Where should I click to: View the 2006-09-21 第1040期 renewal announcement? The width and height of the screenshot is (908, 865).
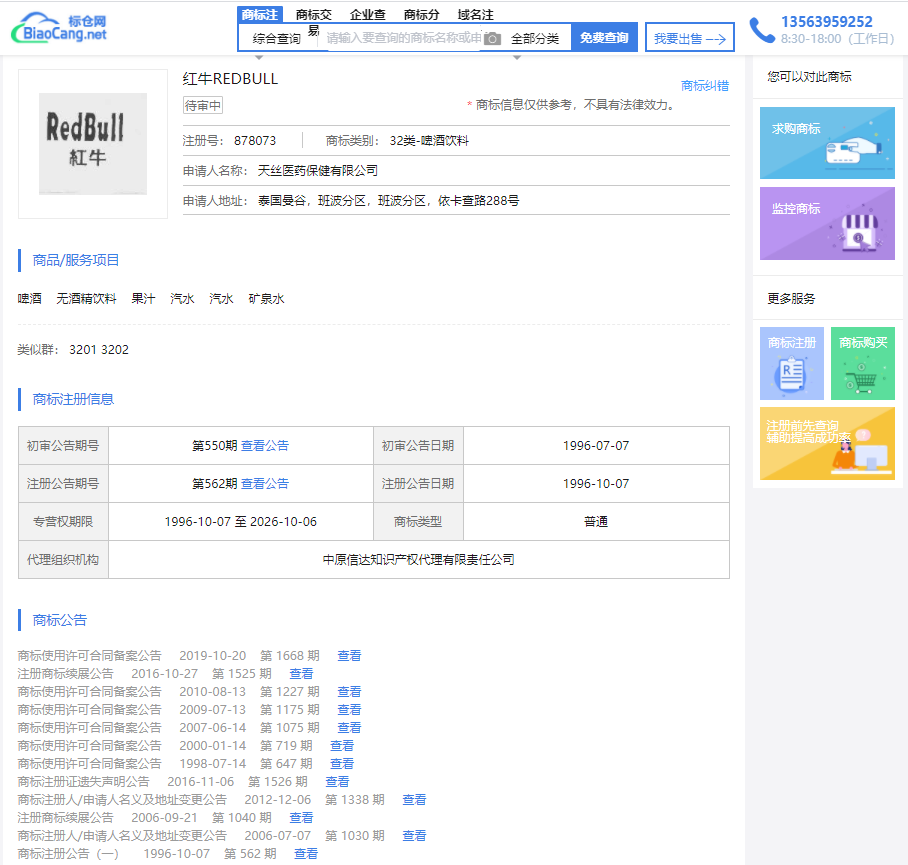pos(301,818)
